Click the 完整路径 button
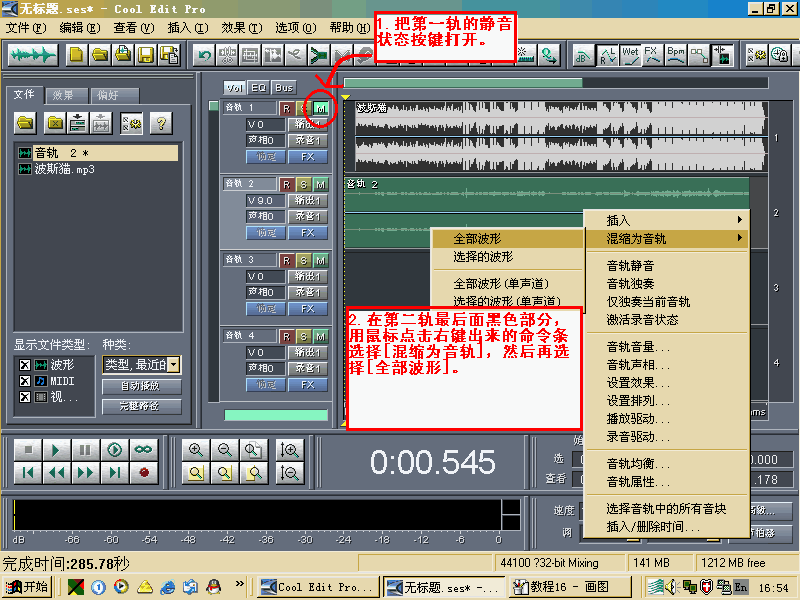800x600 pixels. point(141,406)
